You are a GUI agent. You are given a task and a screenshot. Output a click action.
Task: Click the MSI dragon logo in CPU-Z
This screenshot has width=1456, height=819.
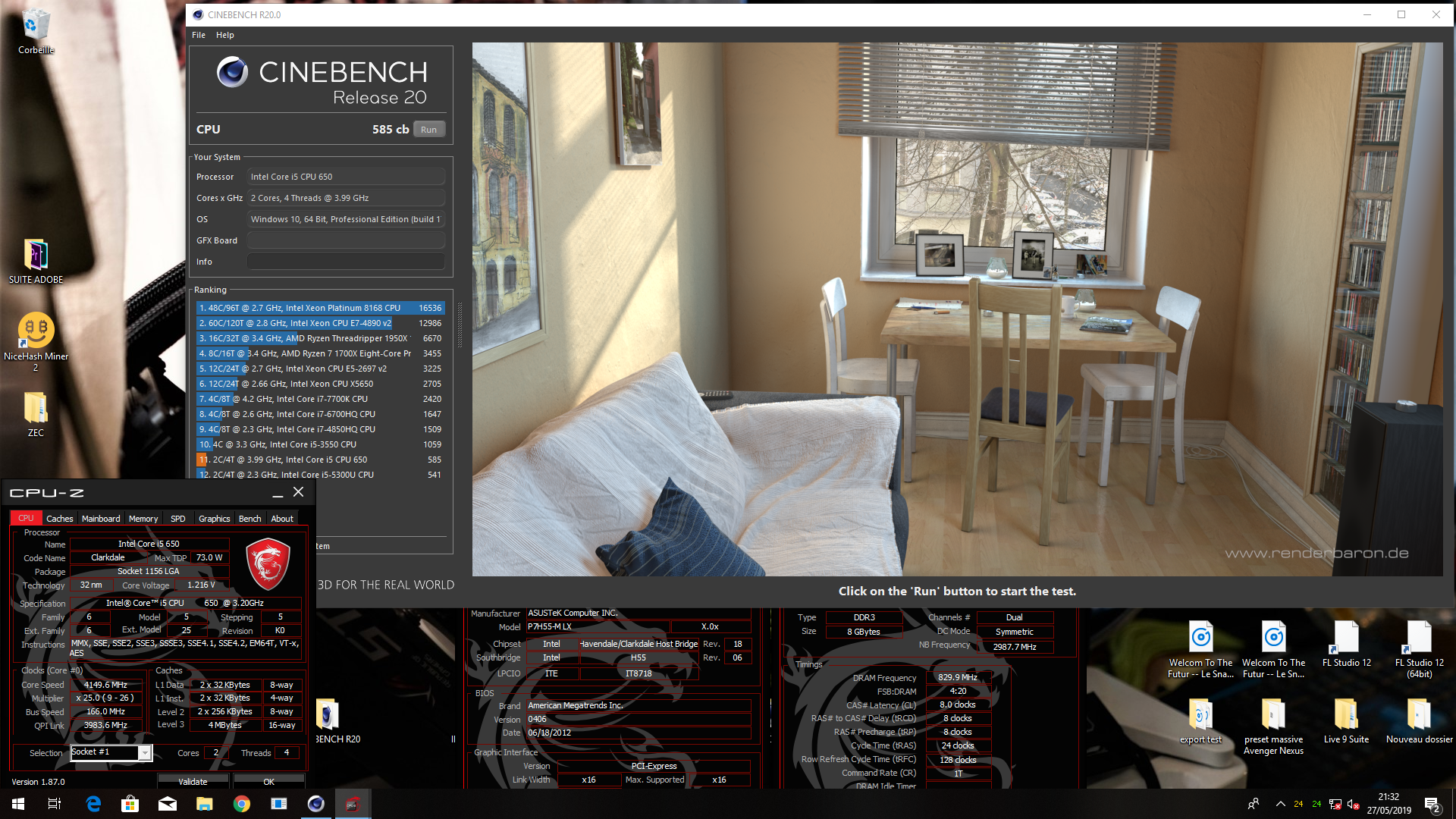(x=267, y=563)
